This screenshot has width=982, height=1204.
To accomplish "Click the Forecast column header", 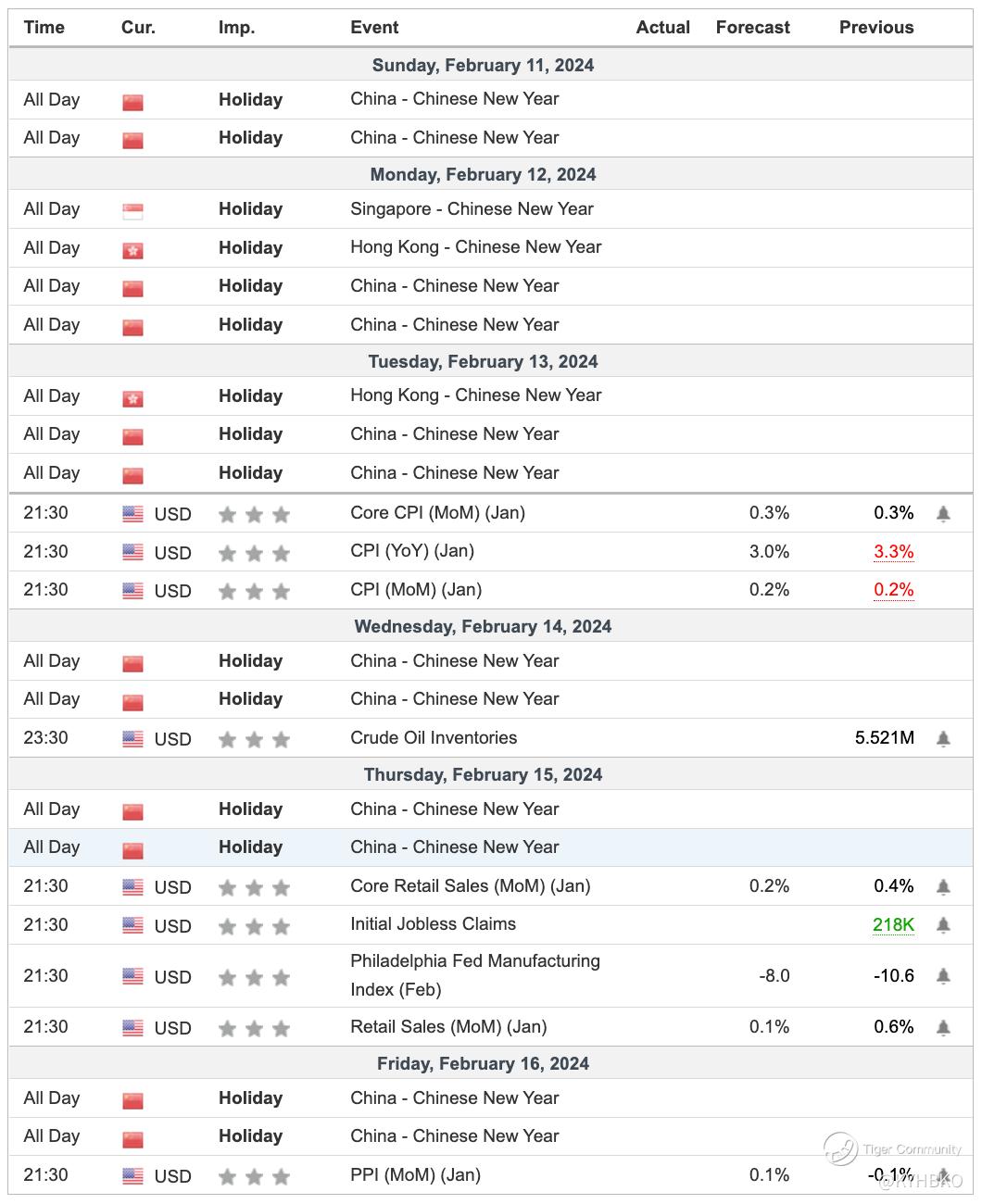I will [752, 28].
